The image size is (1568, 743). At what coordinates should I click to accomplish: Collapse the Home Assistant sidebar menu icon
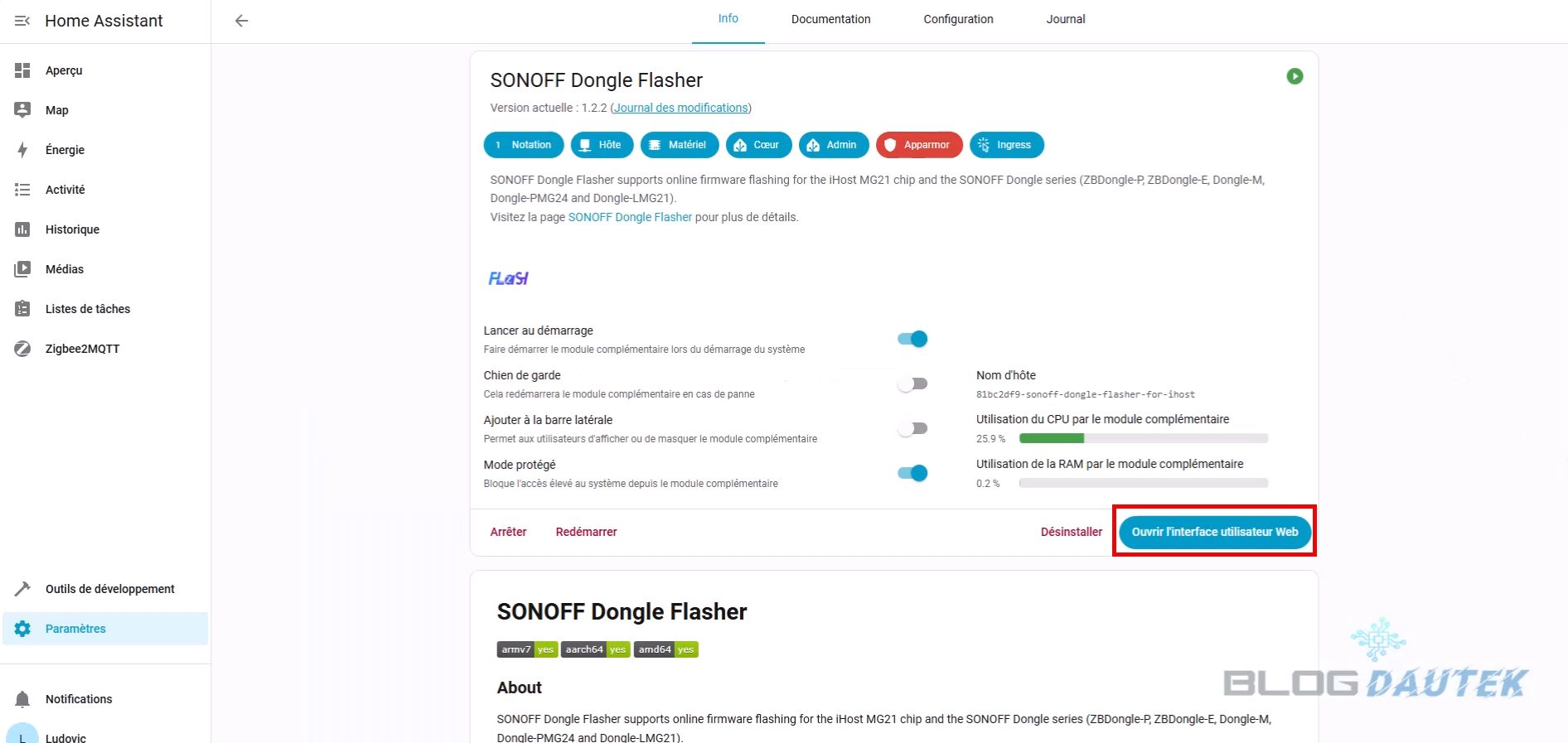tap(22, 21)
